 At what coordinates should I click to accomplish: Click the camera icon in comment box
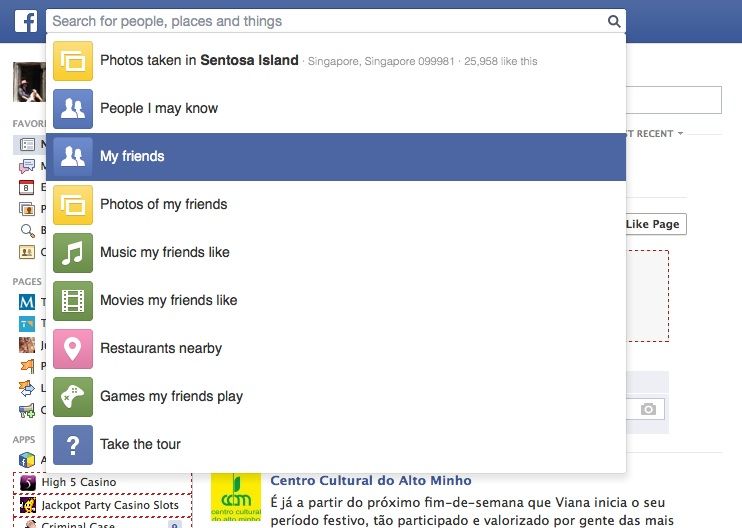coord(649,409)
